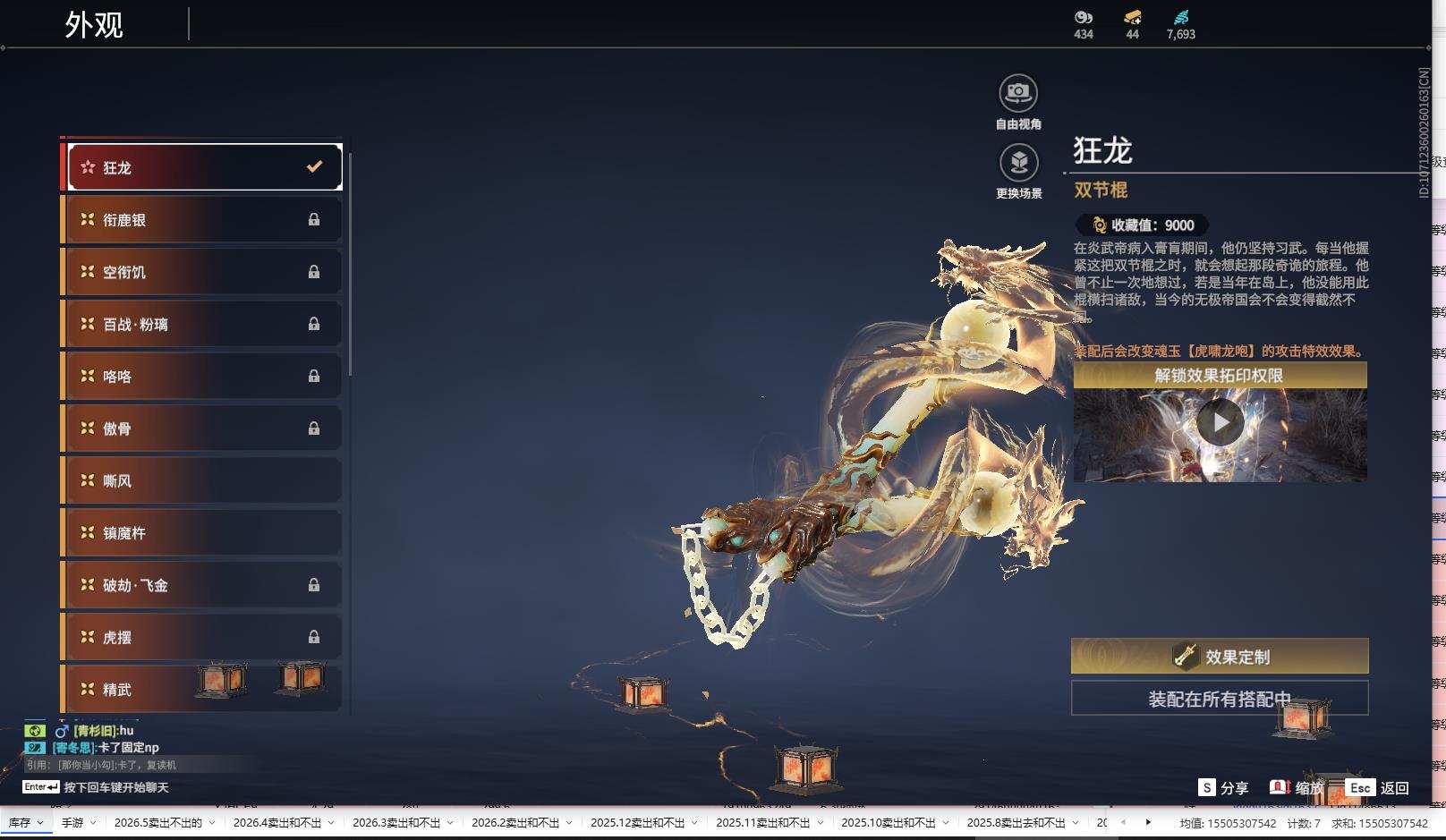The image size is (1446, 840).
Task: Open the 2025.11卖出和不出 sheet tab
Action: pos(762,822)
